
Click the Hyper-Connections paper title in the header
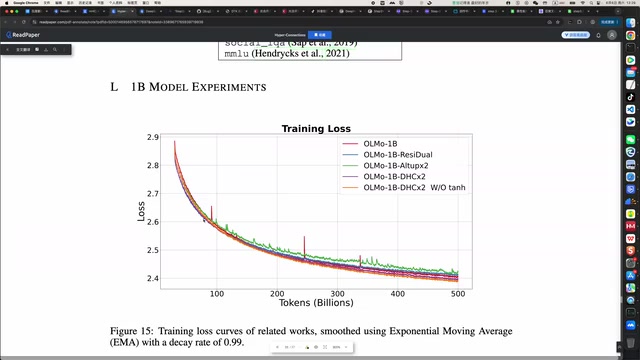290,35
